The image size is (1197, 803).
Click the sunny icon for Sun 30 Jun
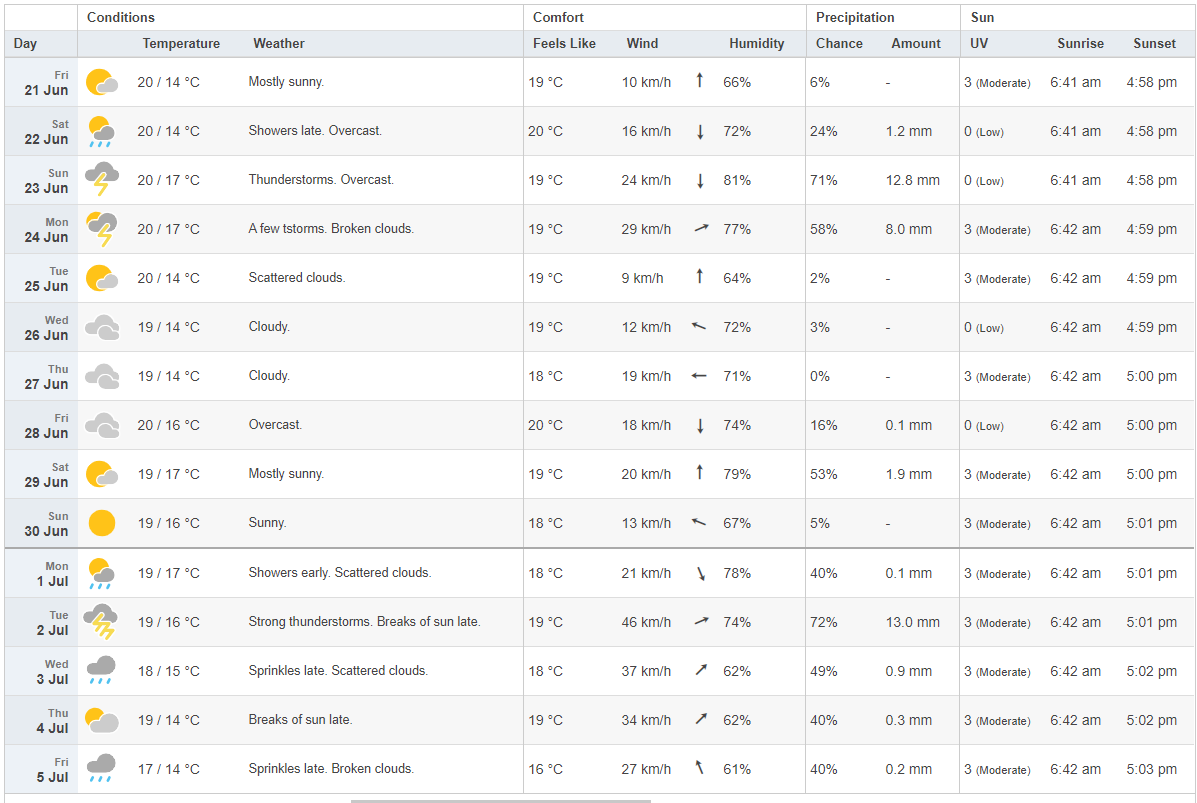tap(102, 523)
